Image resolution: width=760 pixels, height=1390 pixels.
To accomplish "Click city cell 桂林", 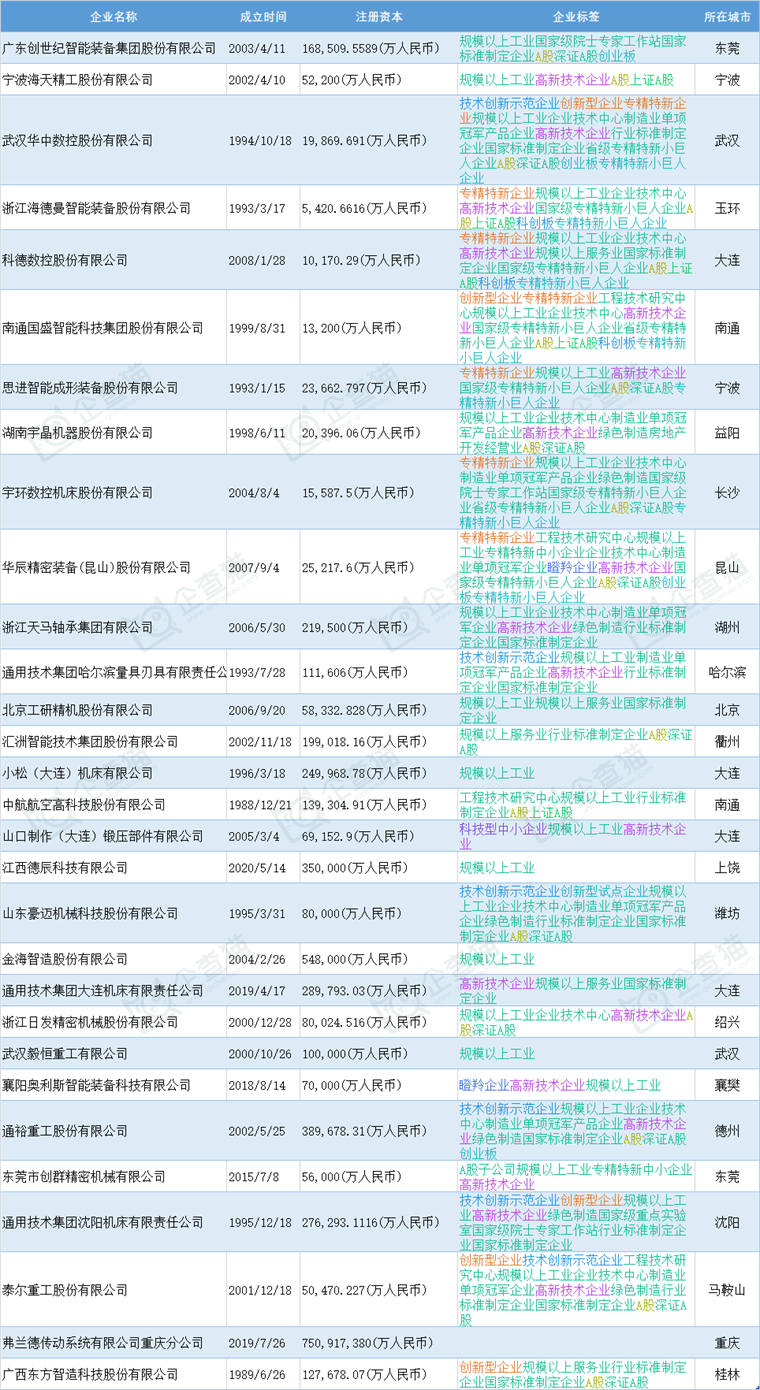I will pyautogui.click(x=727, y=1374).
